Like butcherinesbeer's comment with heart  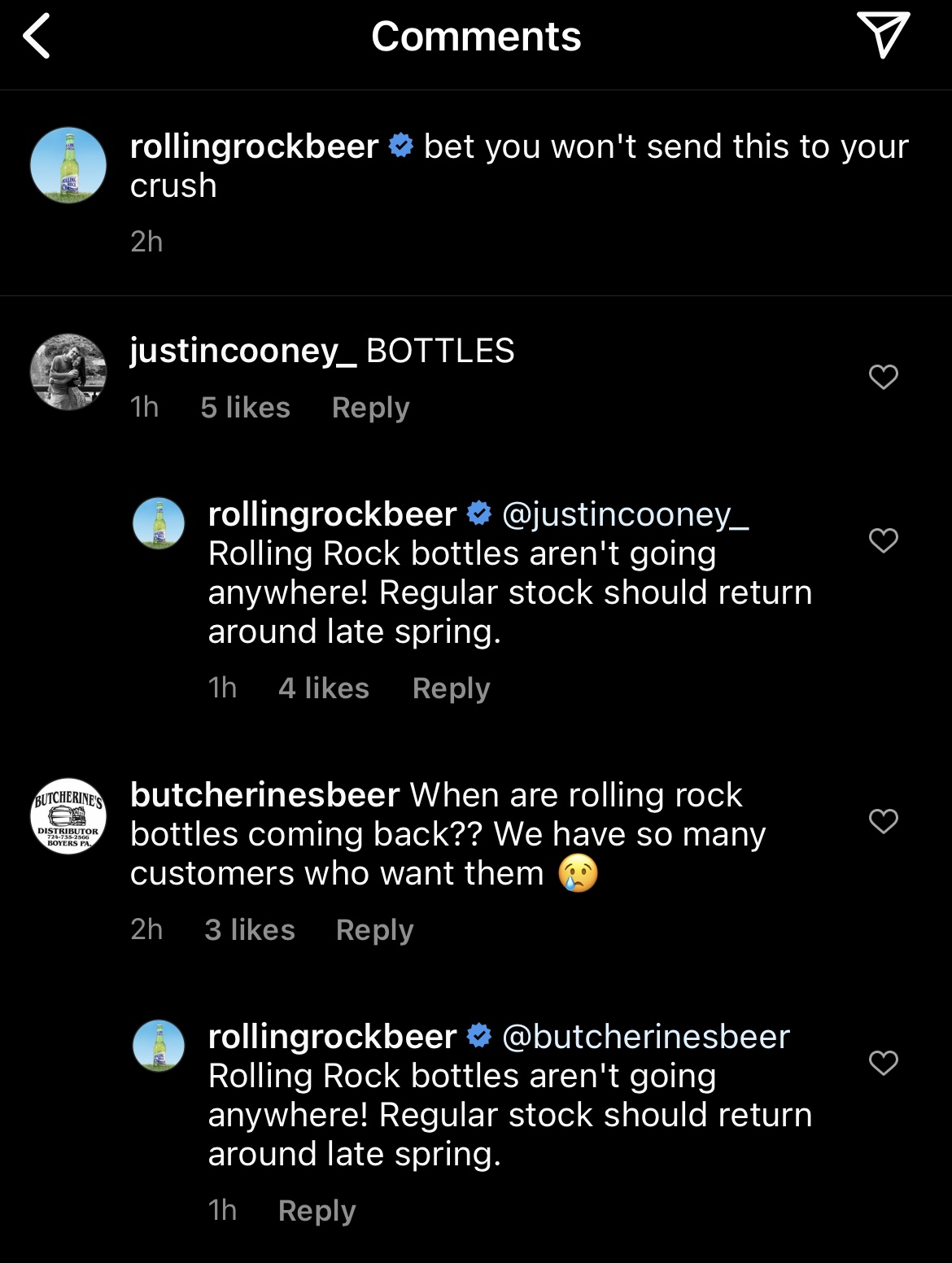click(x=883, y=820)
